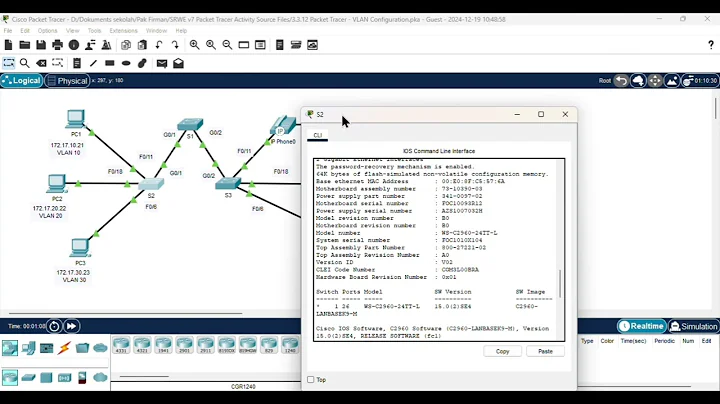
Task: Open the View menu
Action: [x=73, y=31]
